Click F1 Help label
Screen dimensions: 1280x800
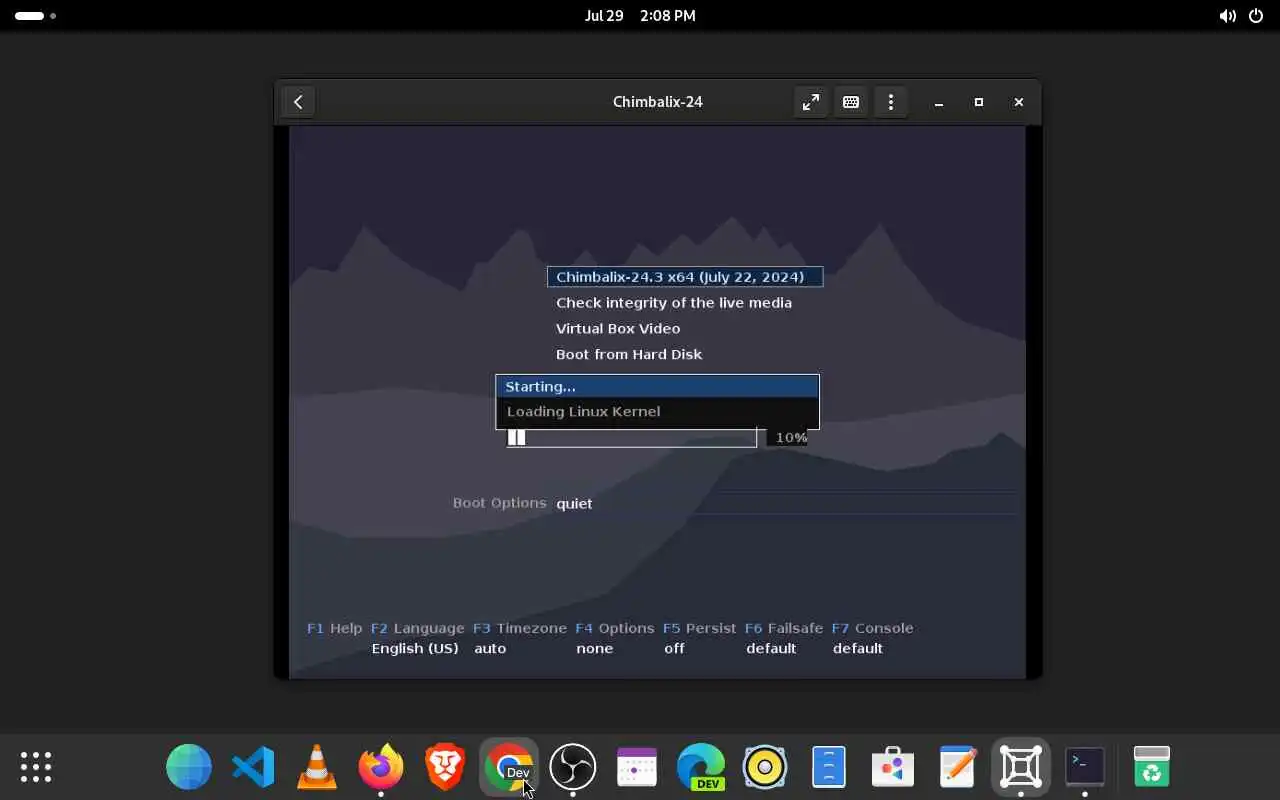click(334, 628)
